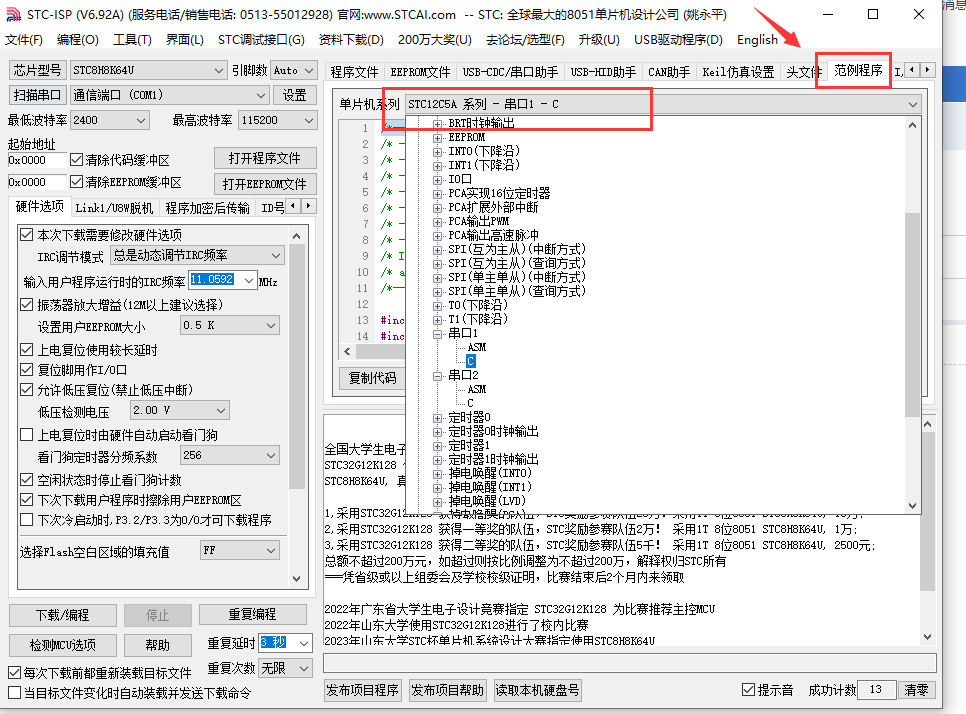Open the IRC调节模式 dropdown

point(276,256)
